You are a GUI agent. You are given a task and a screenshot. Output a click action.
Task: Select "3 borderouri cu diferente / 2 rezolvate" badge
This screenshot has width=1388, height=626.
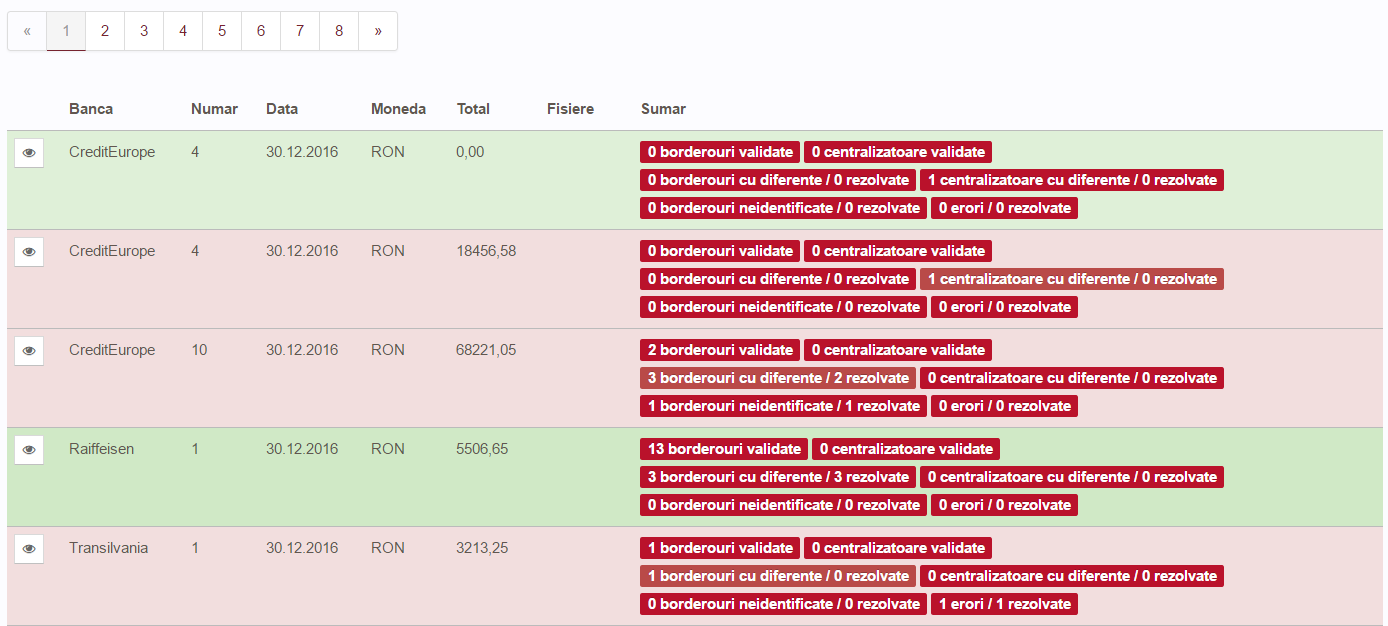778,378
